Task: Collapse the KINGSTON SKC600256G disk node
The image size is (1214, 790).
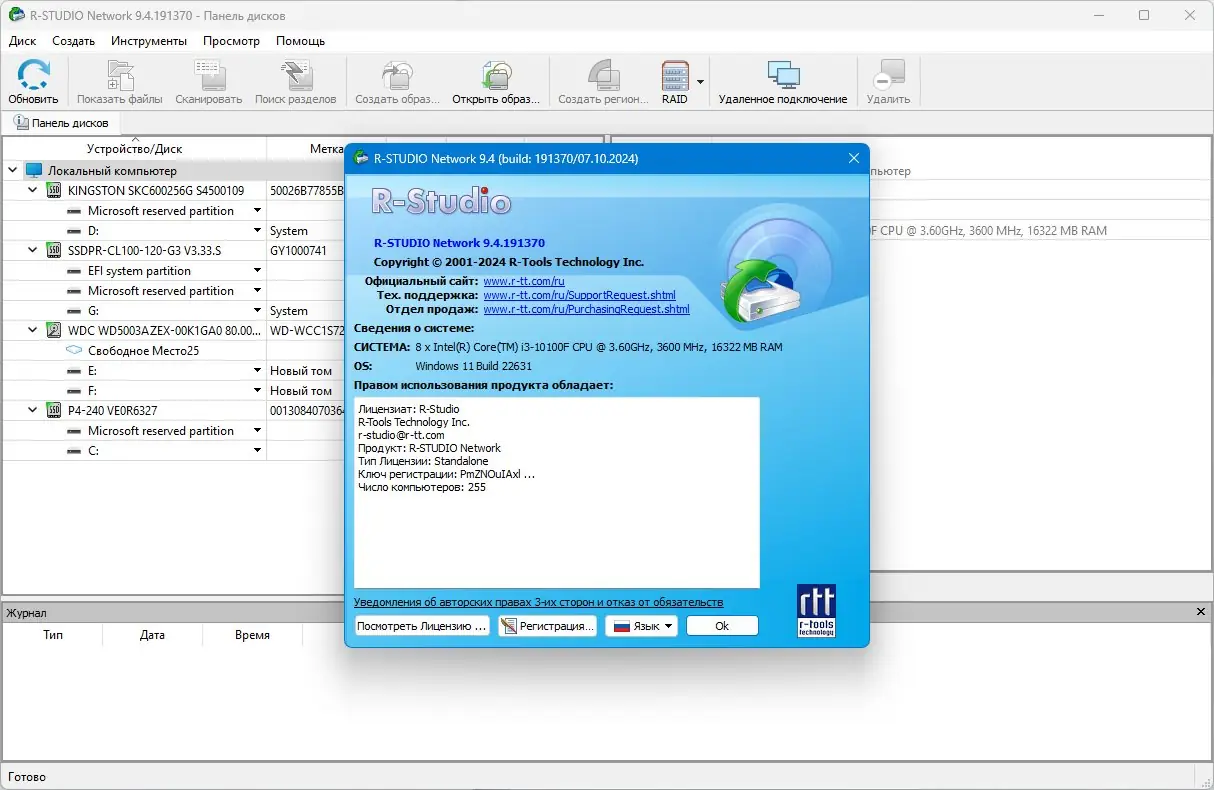Action: coord(32,190)
